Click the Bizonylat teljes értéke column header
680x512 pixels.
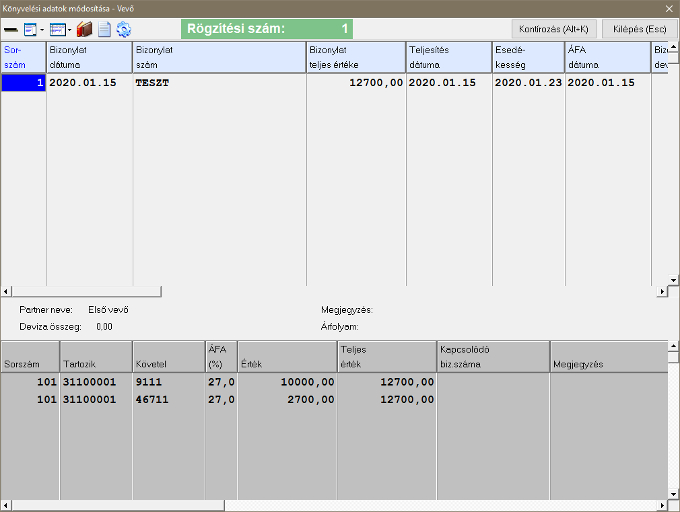(x=355, y=57)
